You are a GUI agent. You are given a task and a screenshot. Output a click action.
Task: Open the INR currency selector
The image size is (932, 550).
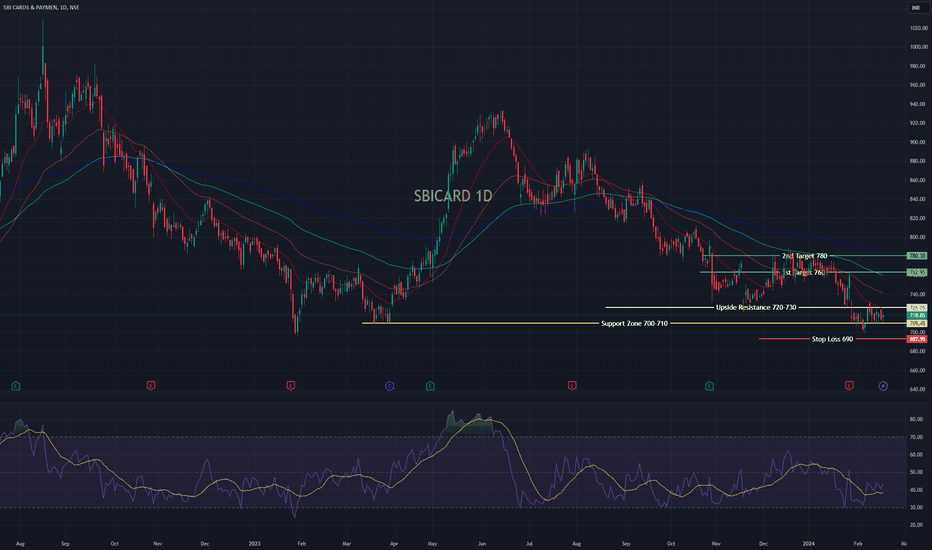click(x=917, y=8)
